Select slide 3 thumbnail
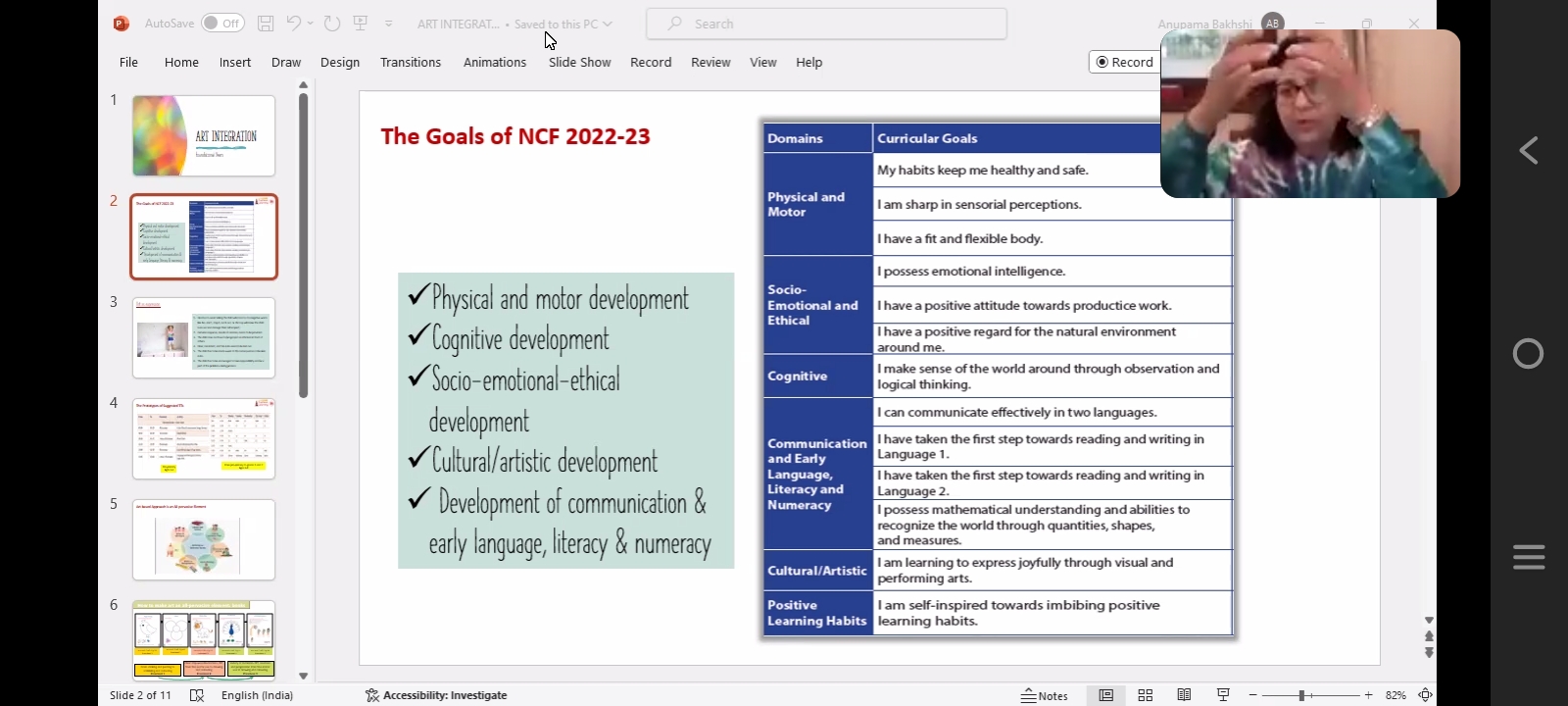This screenshot has height=706, width=1568. [x=204, y=338]
